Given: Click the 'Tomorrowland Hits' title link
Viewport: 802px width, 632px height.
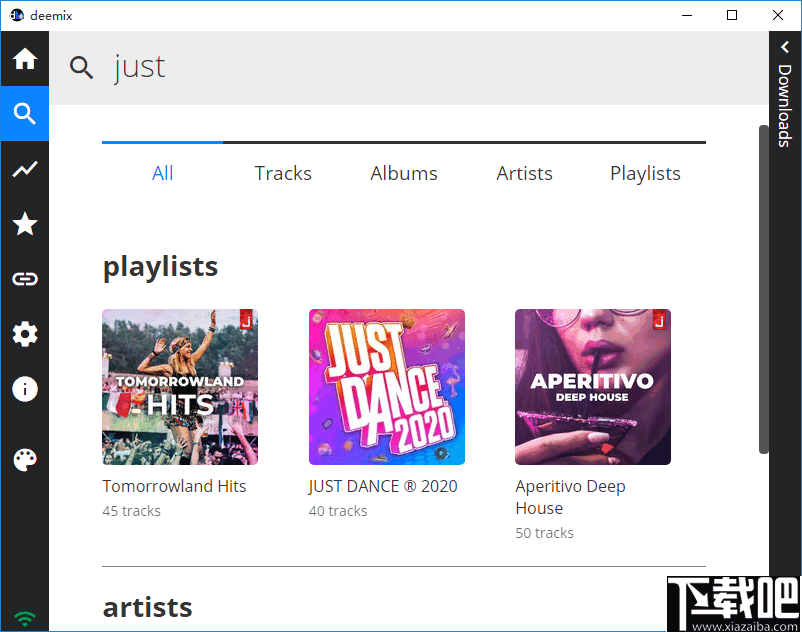Looking at the screenshot, I should [x=174, y=486].
